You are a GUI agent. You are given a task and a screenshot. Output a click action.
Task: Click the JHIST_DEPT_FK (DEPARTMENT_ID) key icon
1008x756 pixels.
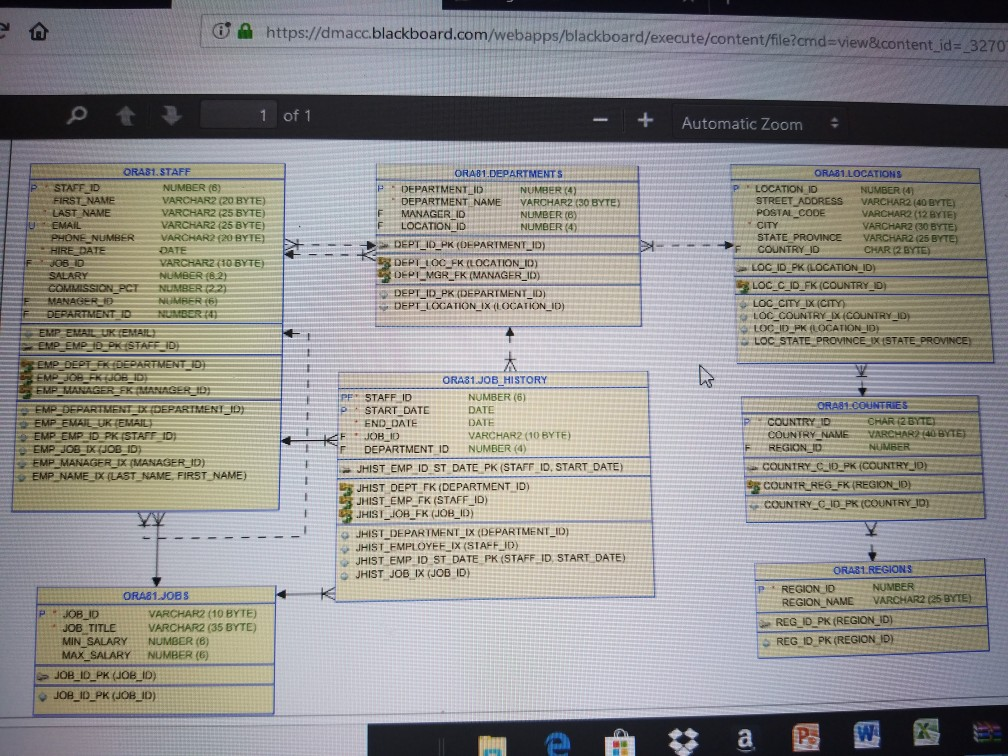point(346,488)
